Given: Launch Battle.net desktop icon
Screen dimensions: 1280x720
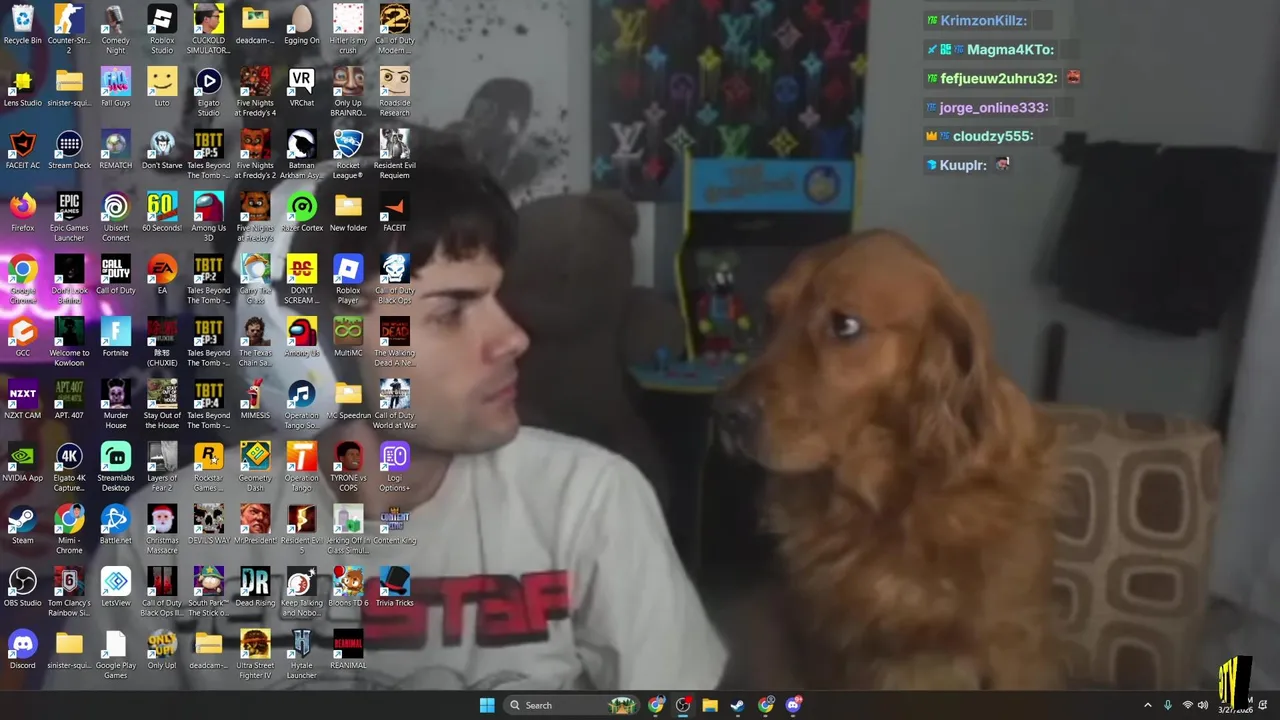Looking at the screenshot, I should pos(115,525).
